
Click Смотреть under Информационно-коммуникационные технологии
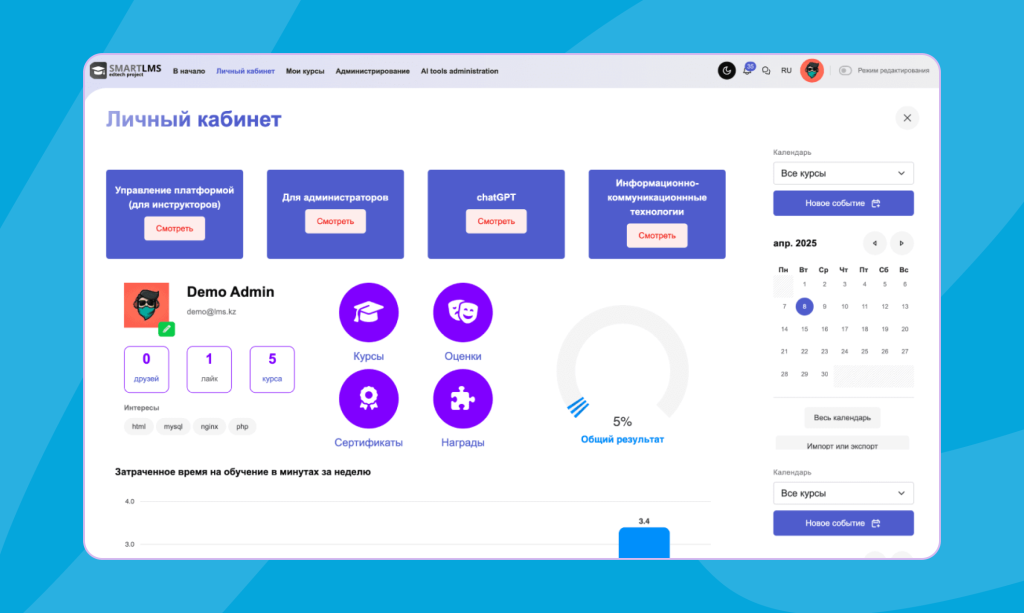(657, 236)
